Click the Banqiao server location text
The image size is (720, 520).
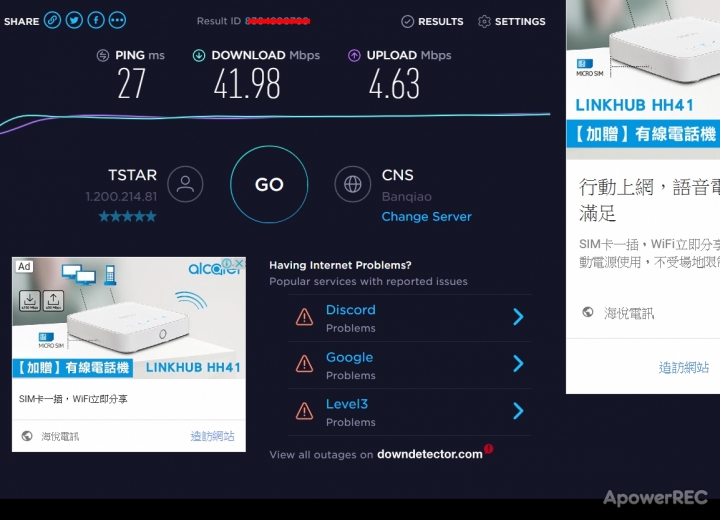[407, 197]
